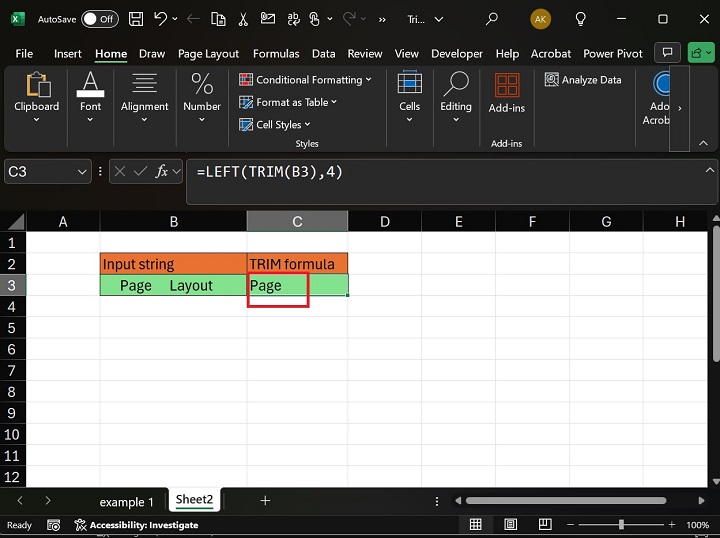Screen dimensions: 720x538
Task: Click the lightbulb icon in title bar
Action: pyautogui.click(x=581, y=19)
